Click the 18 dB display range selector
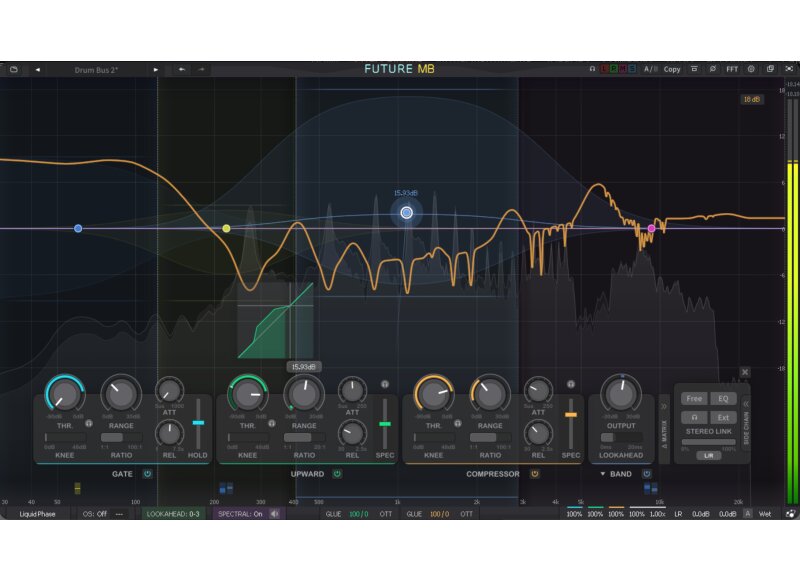Image resolution: width=800 pixels, height=580 pixels. 752,99
